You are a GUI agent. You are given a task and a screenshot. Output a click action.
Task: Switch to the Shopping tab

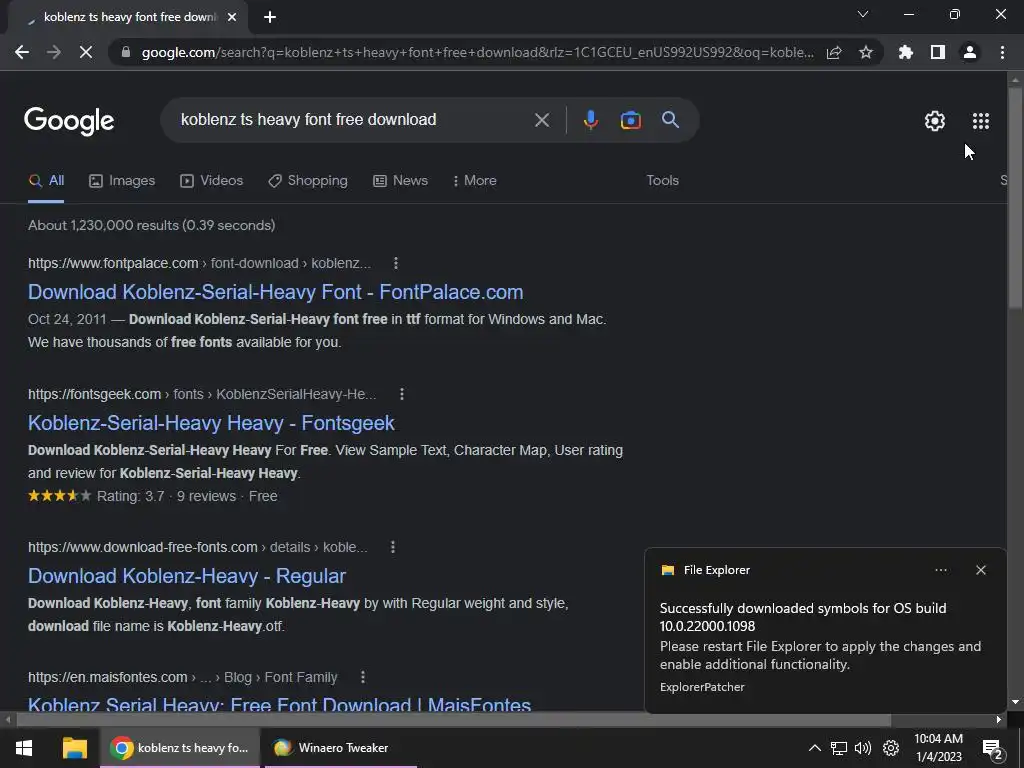point(308,181)
